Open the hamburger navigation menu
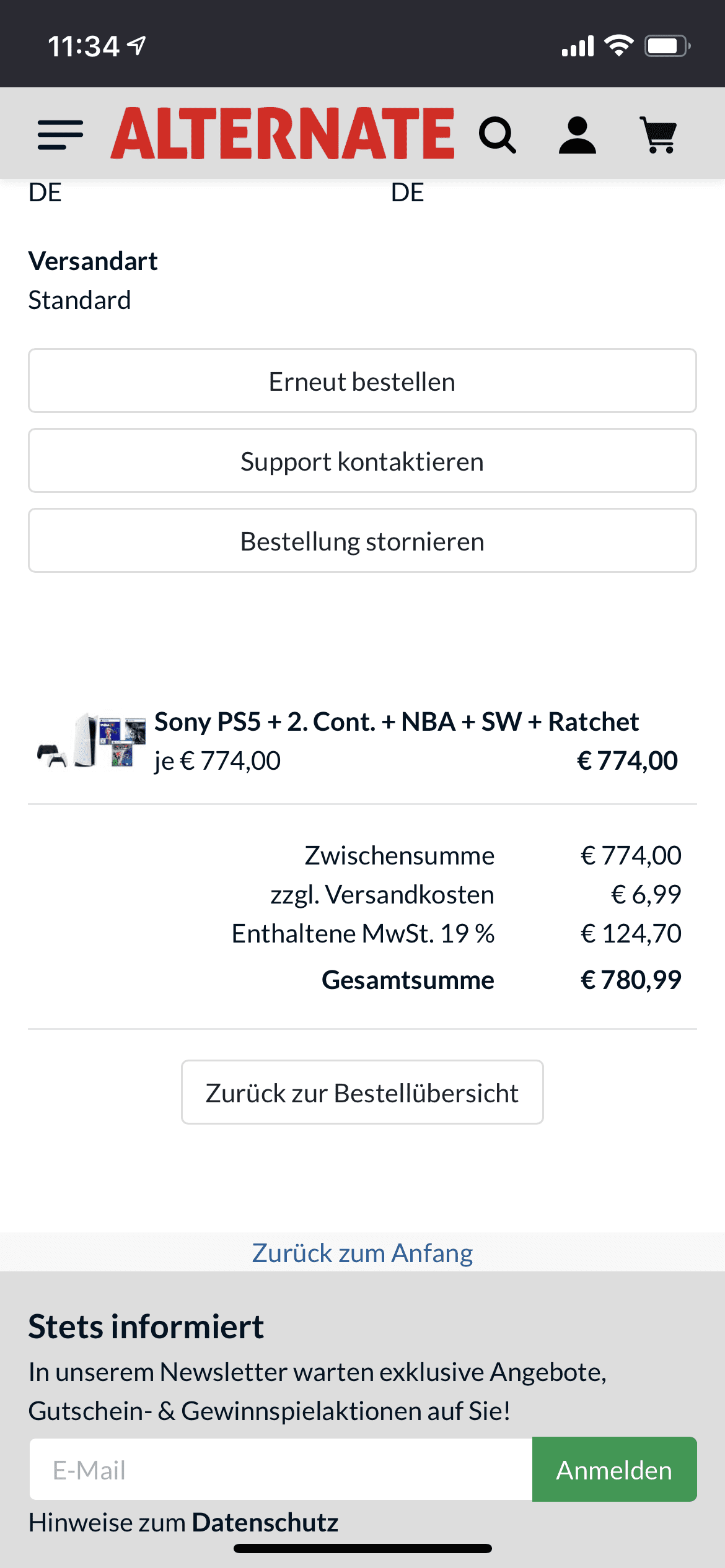Viewport: 725px width, 1568px height. 60,135
